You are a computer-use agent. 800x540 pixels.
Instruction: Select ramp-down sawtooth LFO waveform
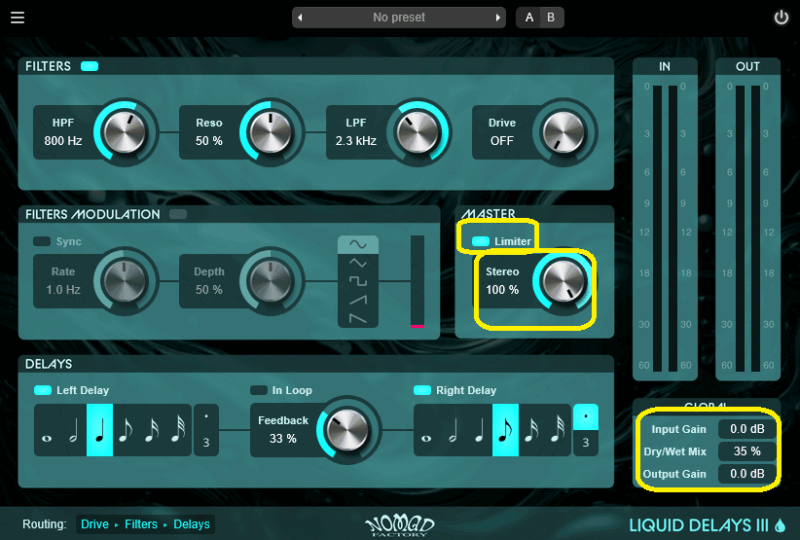(x=358, y=318)
